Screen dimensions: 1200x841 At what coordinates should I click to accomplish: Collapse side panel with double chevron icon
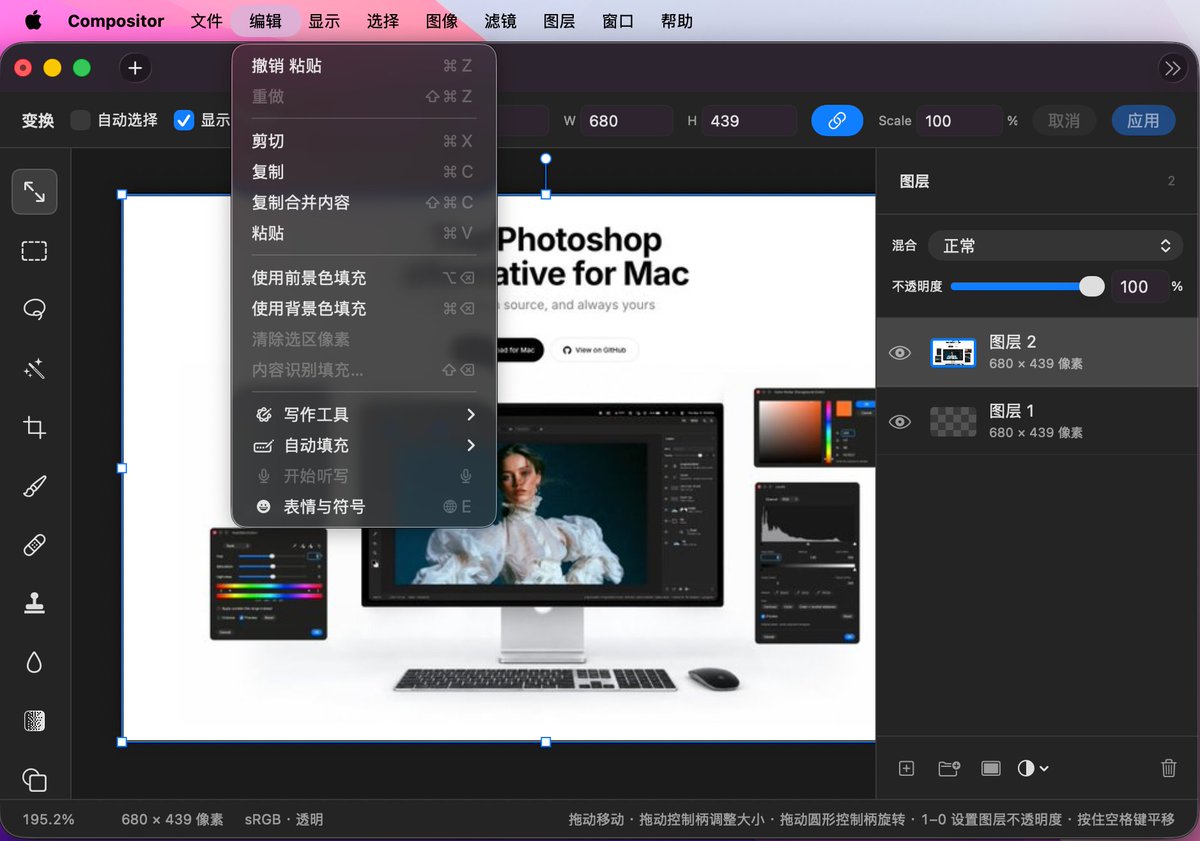[1171, 68]
